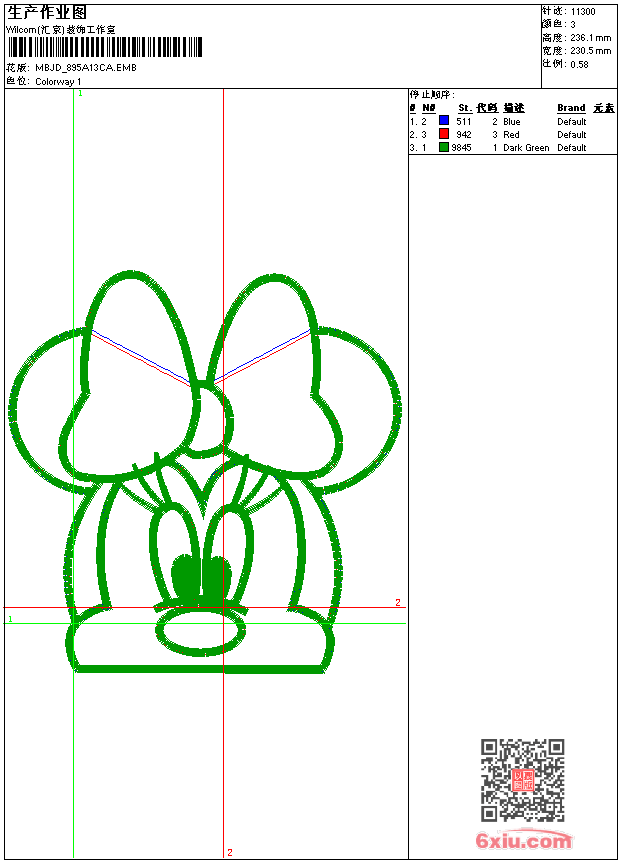Click the dark green swatch for thread 9845
This screenshot has height=860, width=620.
coord(444,147)
